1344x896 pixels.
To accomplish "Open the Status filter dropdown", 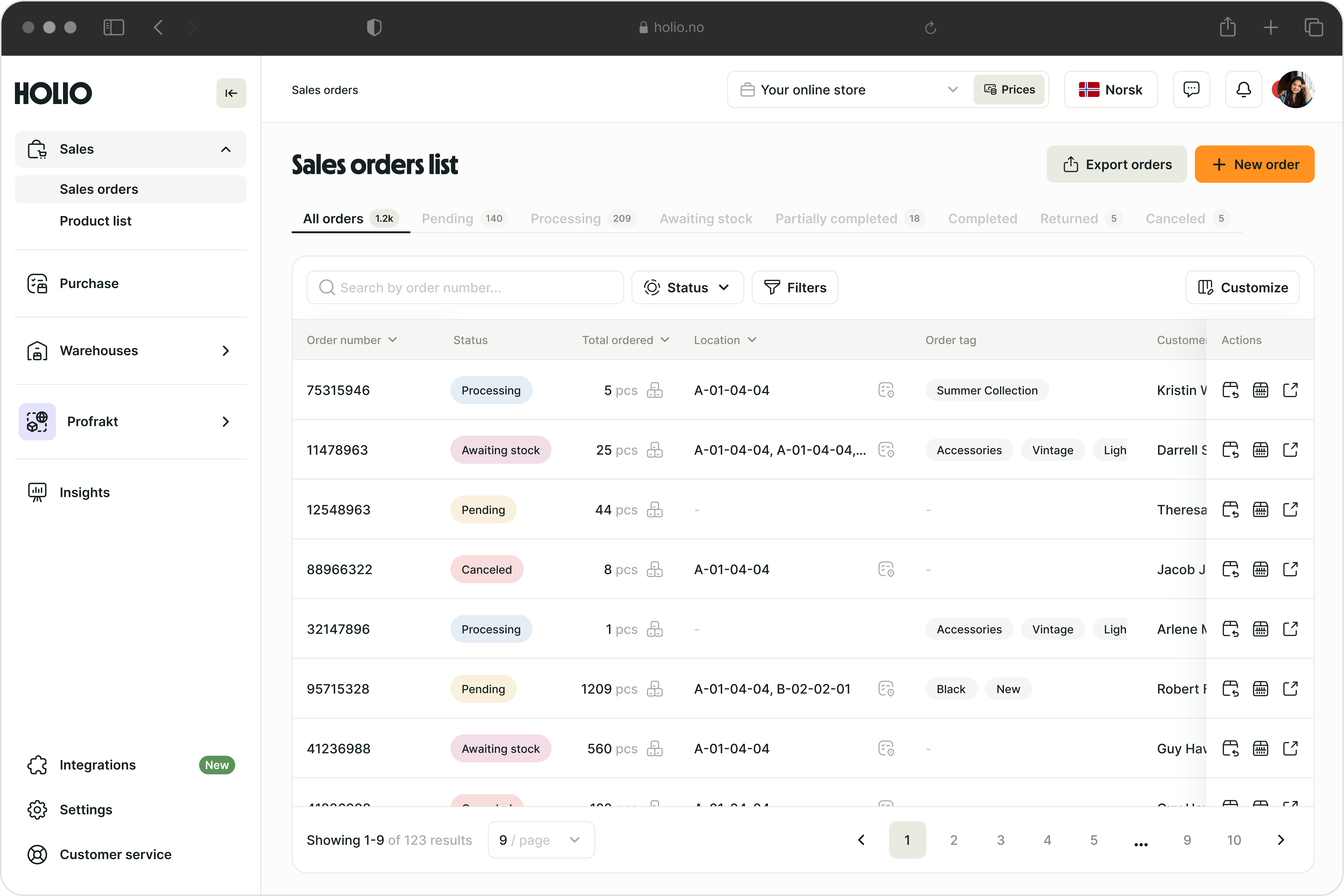I will pos(687,287).
